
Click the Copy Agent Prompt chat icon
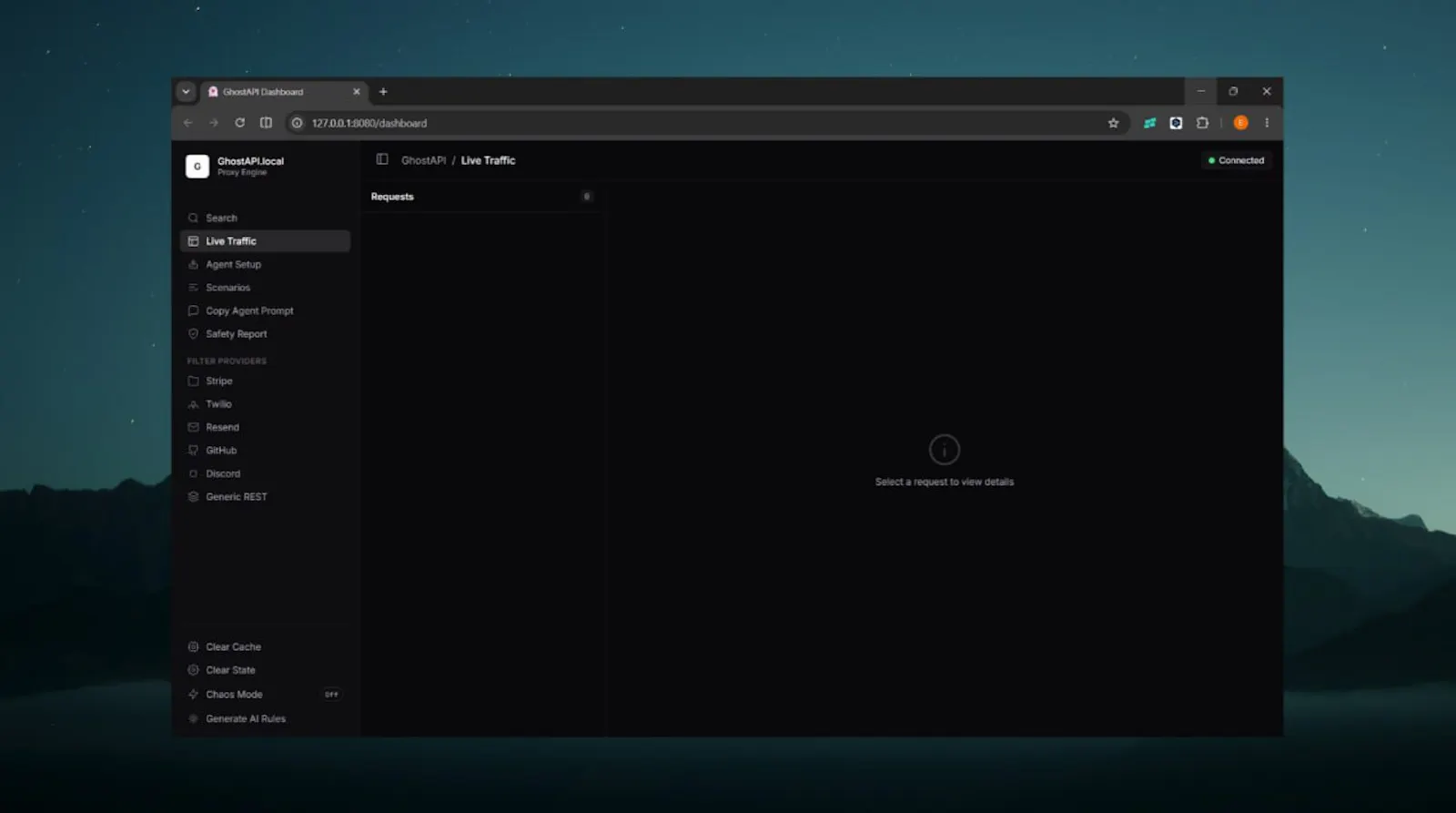tap(193, 310)
